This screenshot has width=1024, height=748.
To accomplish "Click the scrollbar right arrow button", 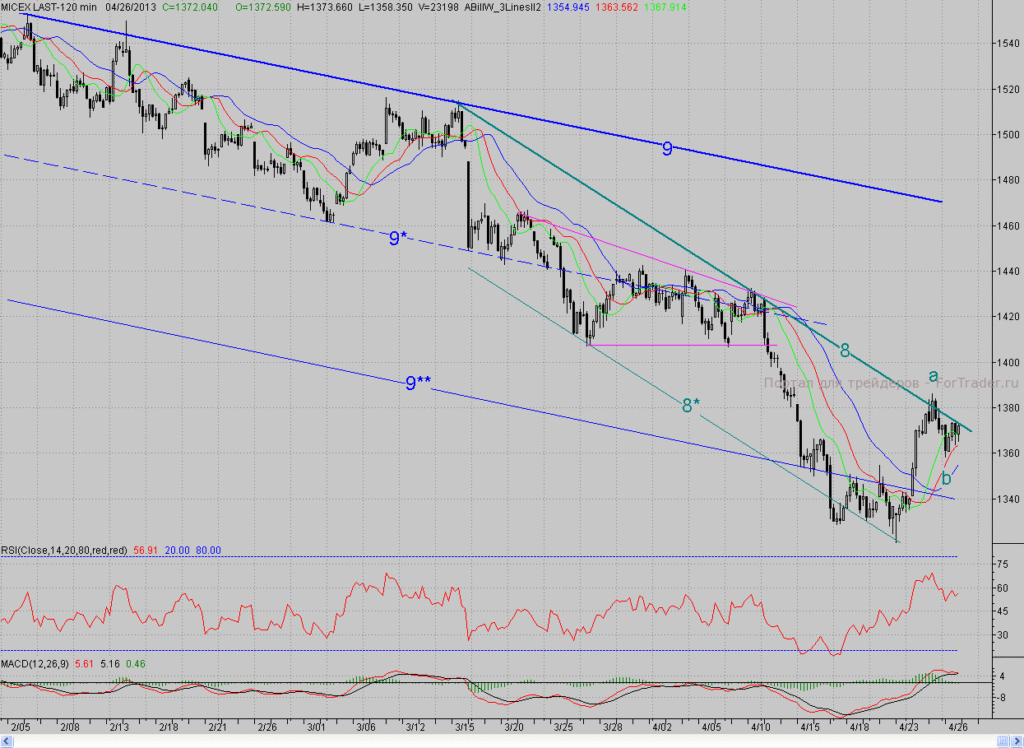I will tap(1017, 741).
